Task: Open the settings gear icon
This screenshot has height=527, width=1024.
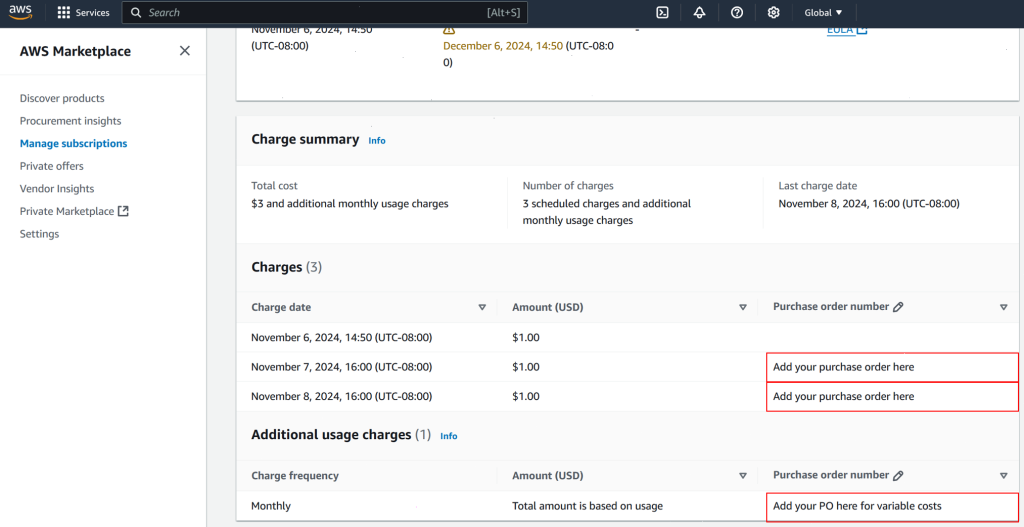Action: [774, 12]
